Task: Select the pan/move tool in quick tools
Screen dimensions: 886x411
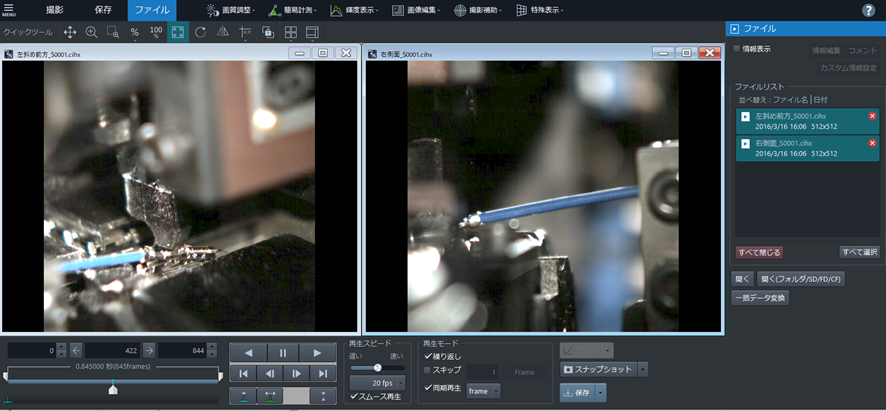Action: click(70, 32)
